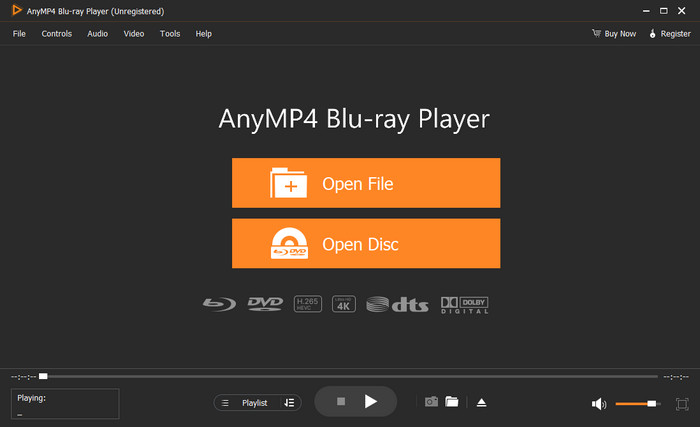Click the H.265 HEVC badge
Viewport: 700px width, 427px height.
pyautogui.click(x=308, y=304)
